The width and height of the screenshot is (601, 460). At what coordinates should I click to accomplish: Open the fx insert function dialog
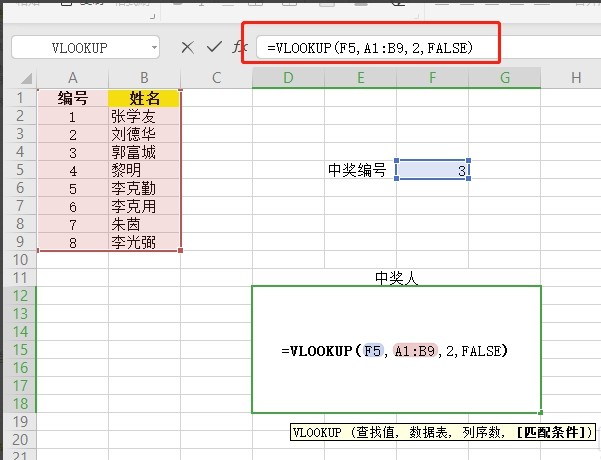point(240,47)
